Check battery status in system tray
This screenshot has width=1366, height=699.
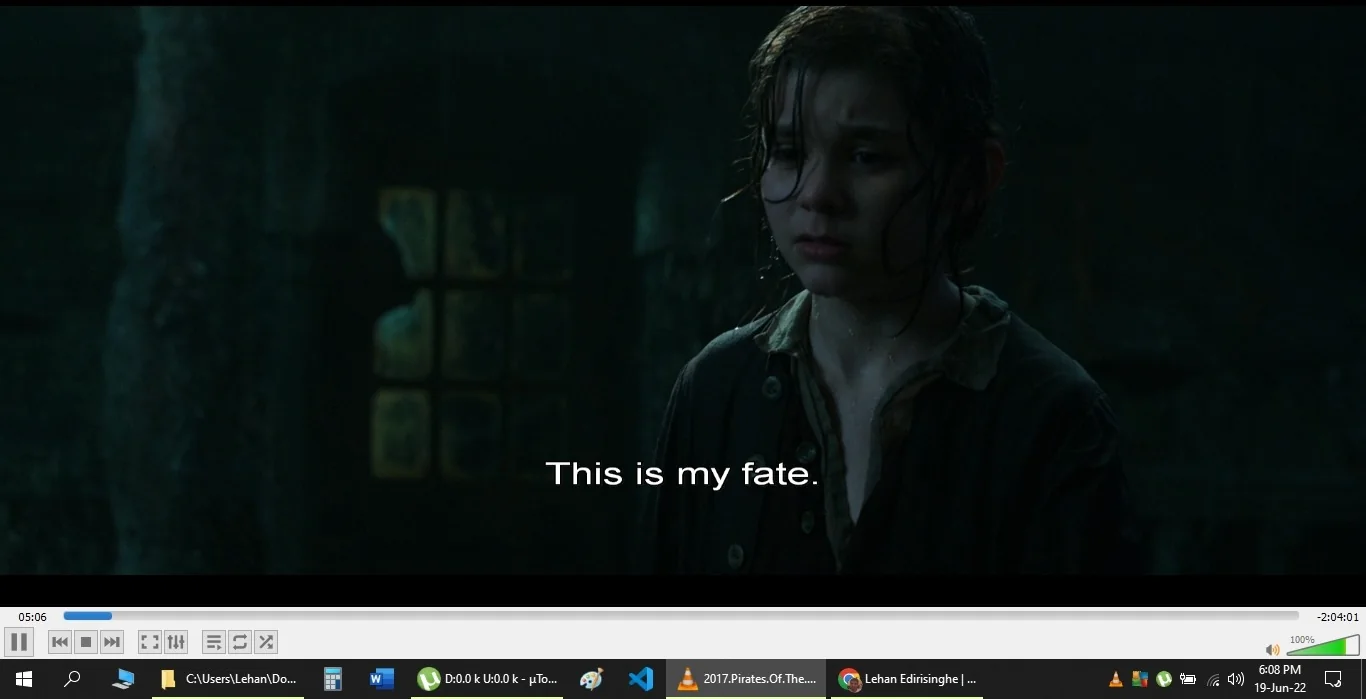tap(1188, 680)
